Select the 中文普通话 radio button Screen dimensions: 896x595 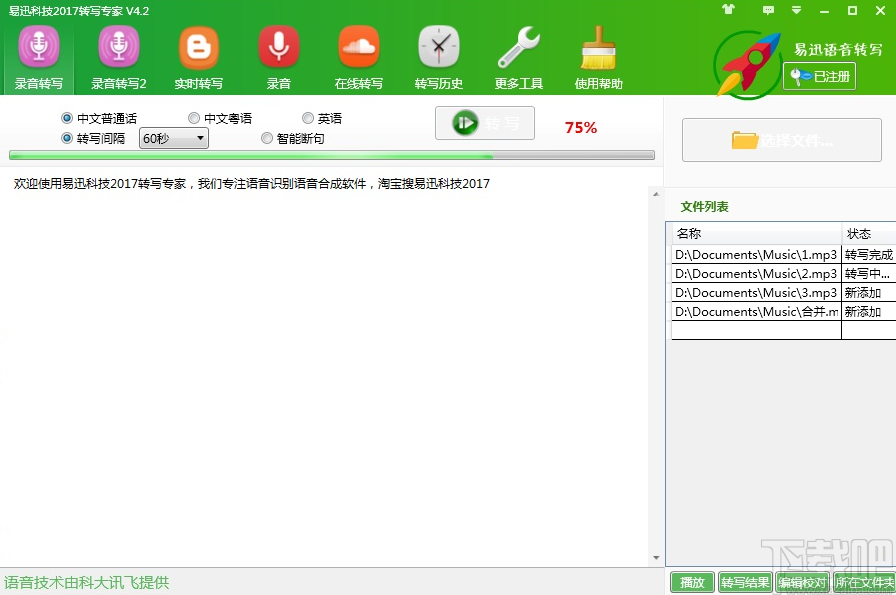[x=65, y=117]
